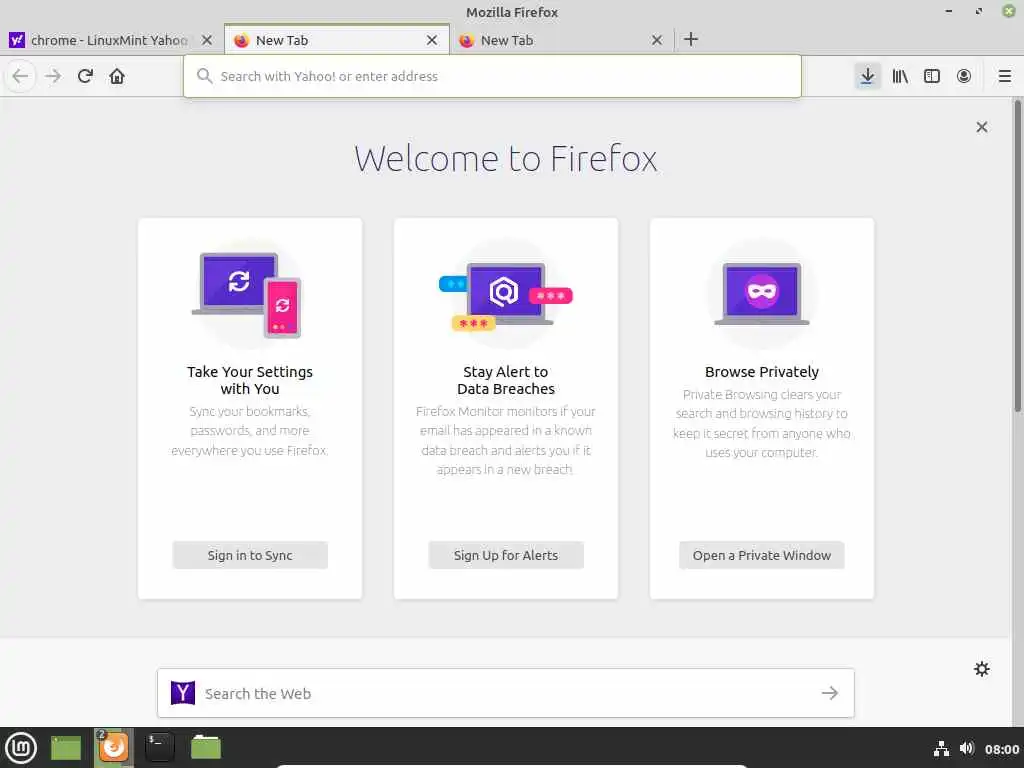This screenshot has height=768, width=1024.
Task: Click the private browsing mask illustration
Action: 761,294
